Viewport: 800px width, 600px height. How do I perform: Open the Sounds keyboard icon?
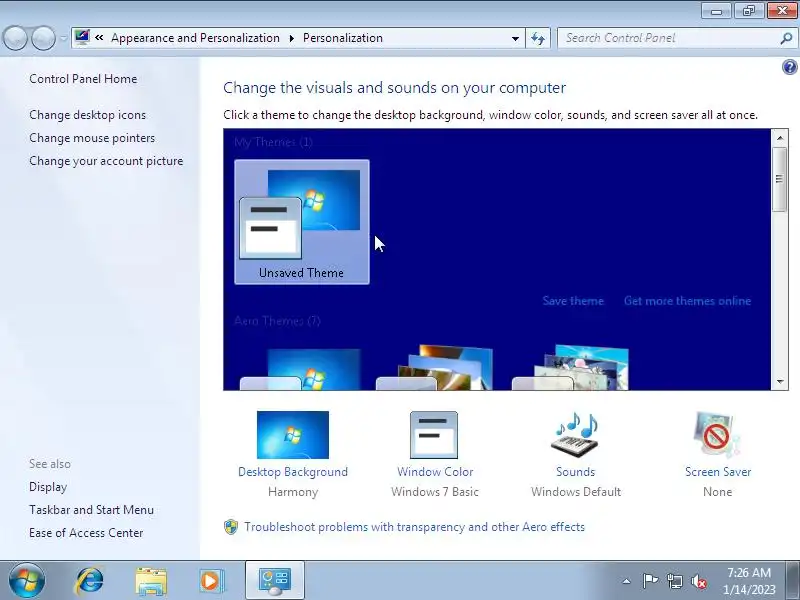tap(576, 435)
